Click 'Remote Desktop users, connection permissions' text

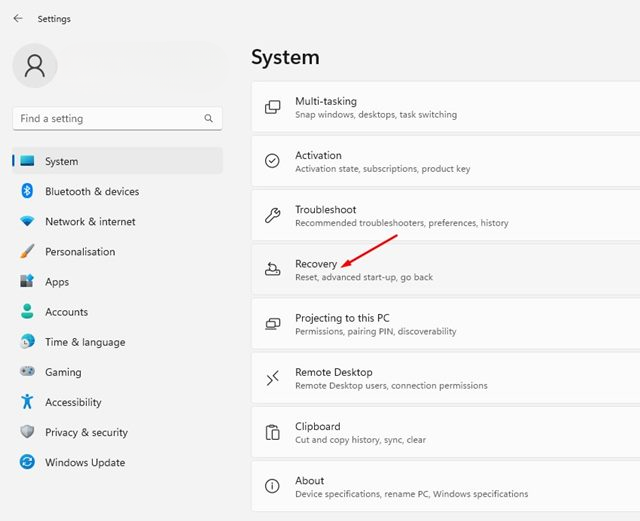(x=391, y=385)
